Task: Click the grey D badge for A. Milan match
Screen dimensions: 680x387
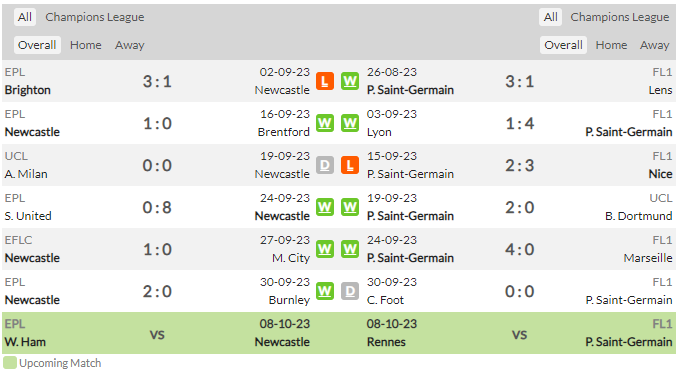Action: pyautogui.click(x=324, y=165)
